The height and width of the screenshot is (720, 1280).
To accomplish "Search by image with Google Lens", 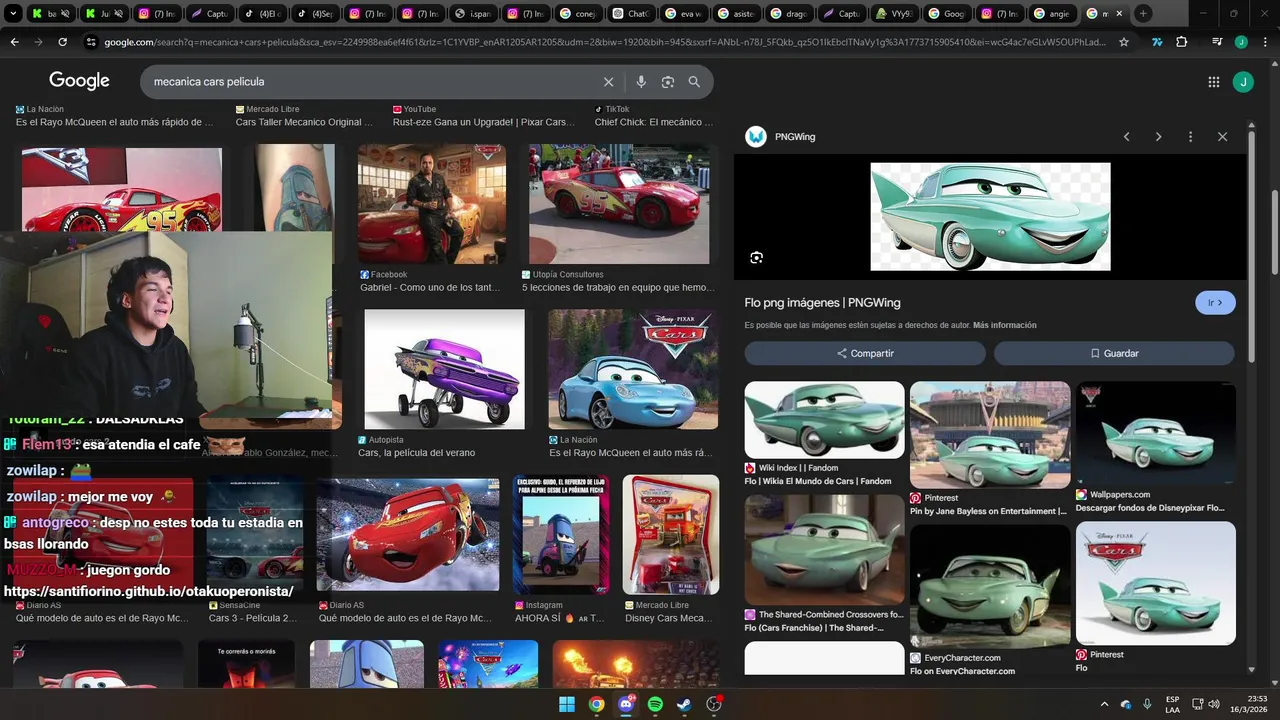I will 667,82.
